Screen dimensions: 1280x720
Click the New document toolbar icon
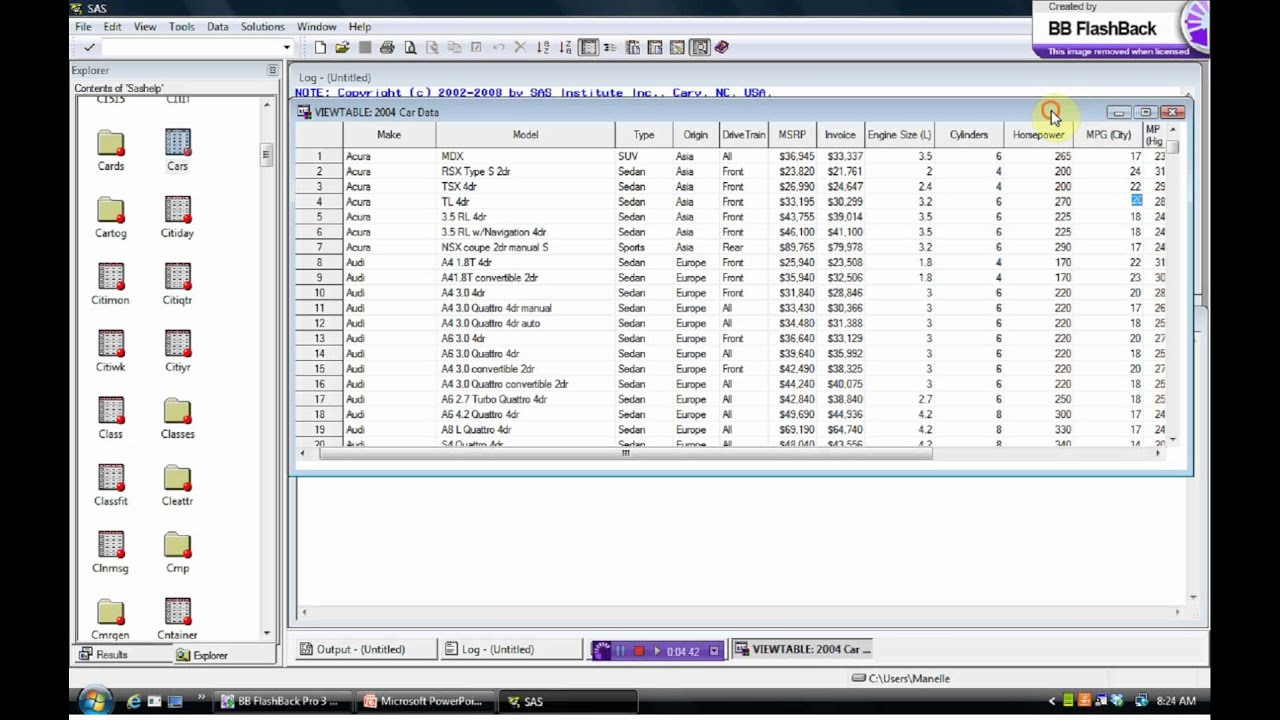point(320,47)
